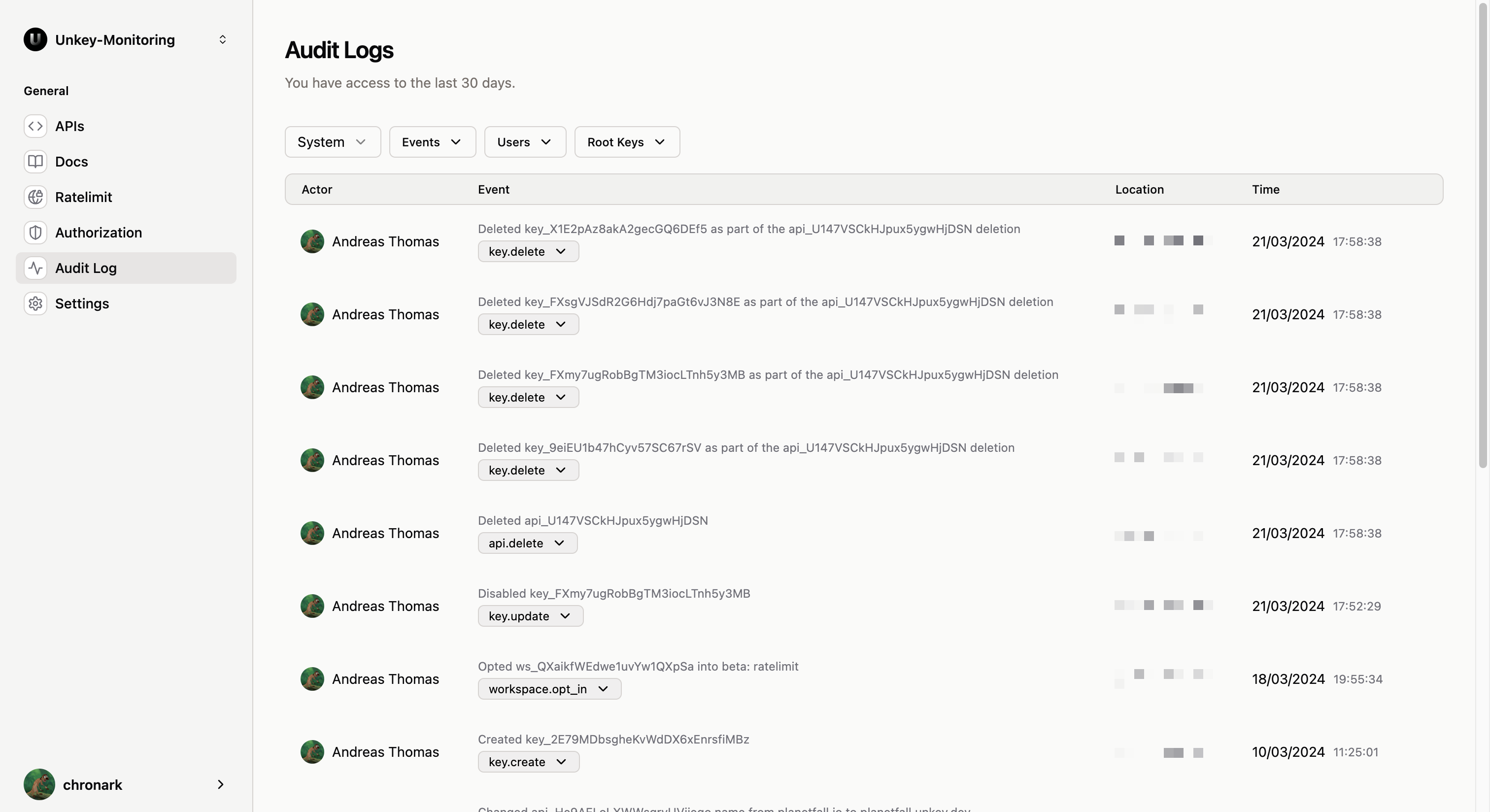This screenshot has height=812, width=1490.
Task: Click the Docs book icon
Action: (35, 161)
